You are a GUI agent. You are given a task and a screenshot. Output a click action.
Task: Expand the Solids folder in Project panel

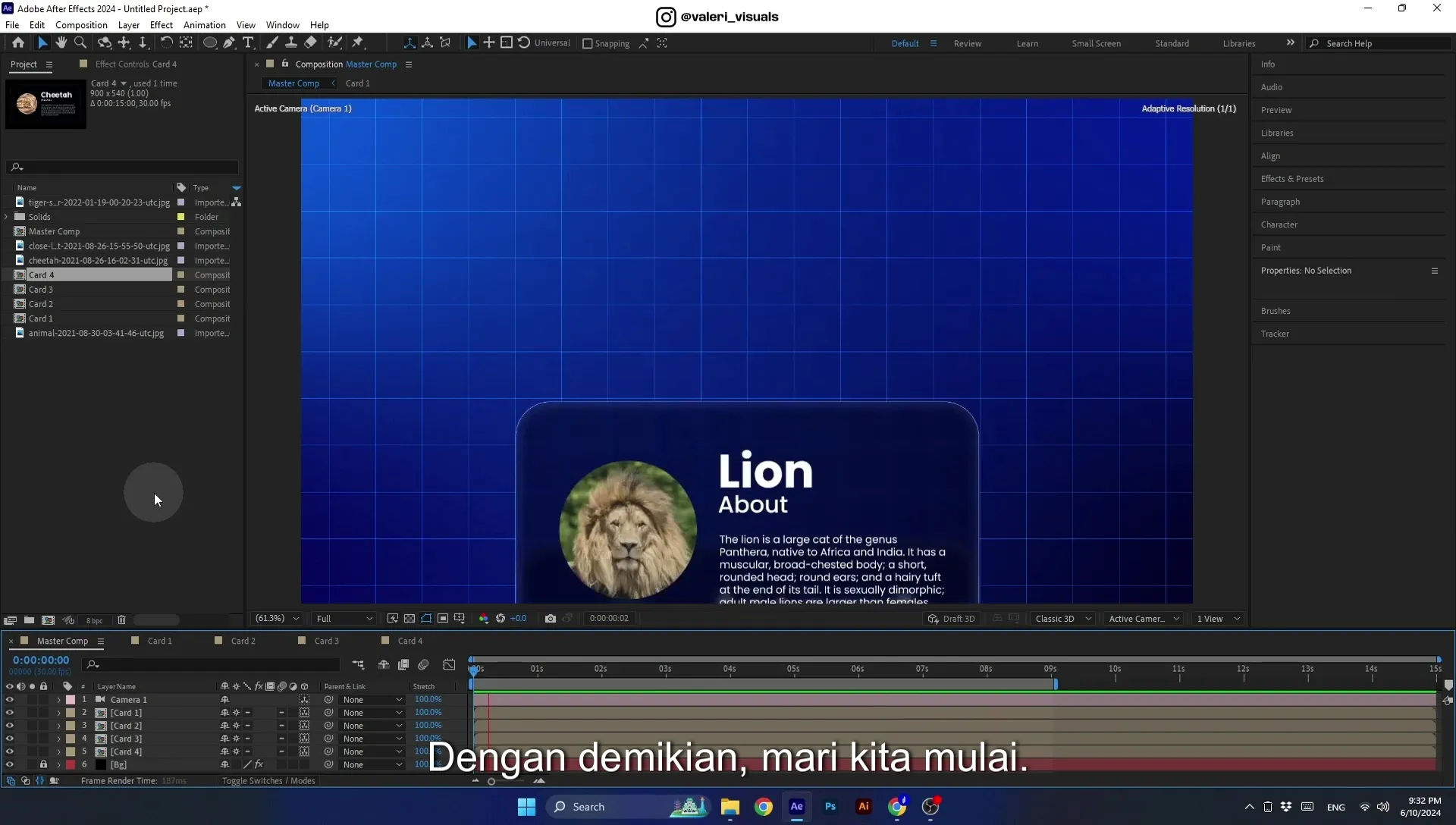[7, 217]
